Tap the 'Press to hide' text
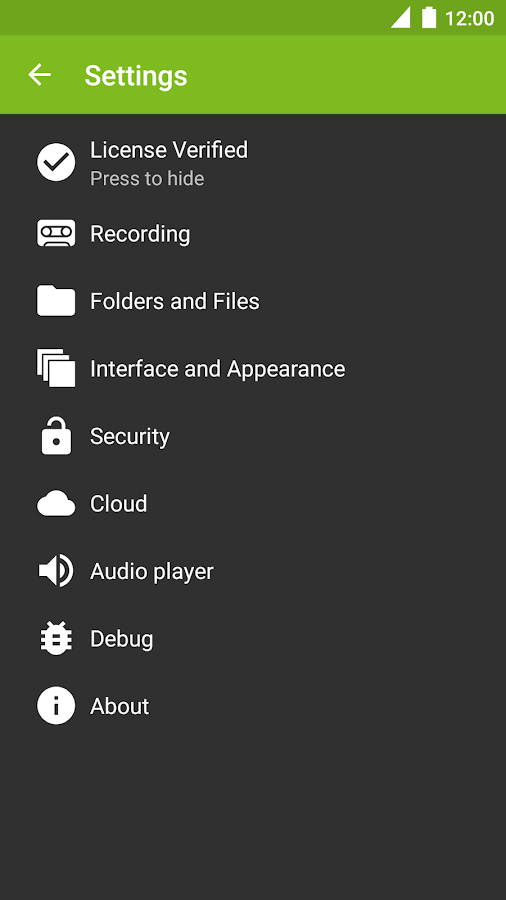The image size is (506, 900). coord(147,179)
